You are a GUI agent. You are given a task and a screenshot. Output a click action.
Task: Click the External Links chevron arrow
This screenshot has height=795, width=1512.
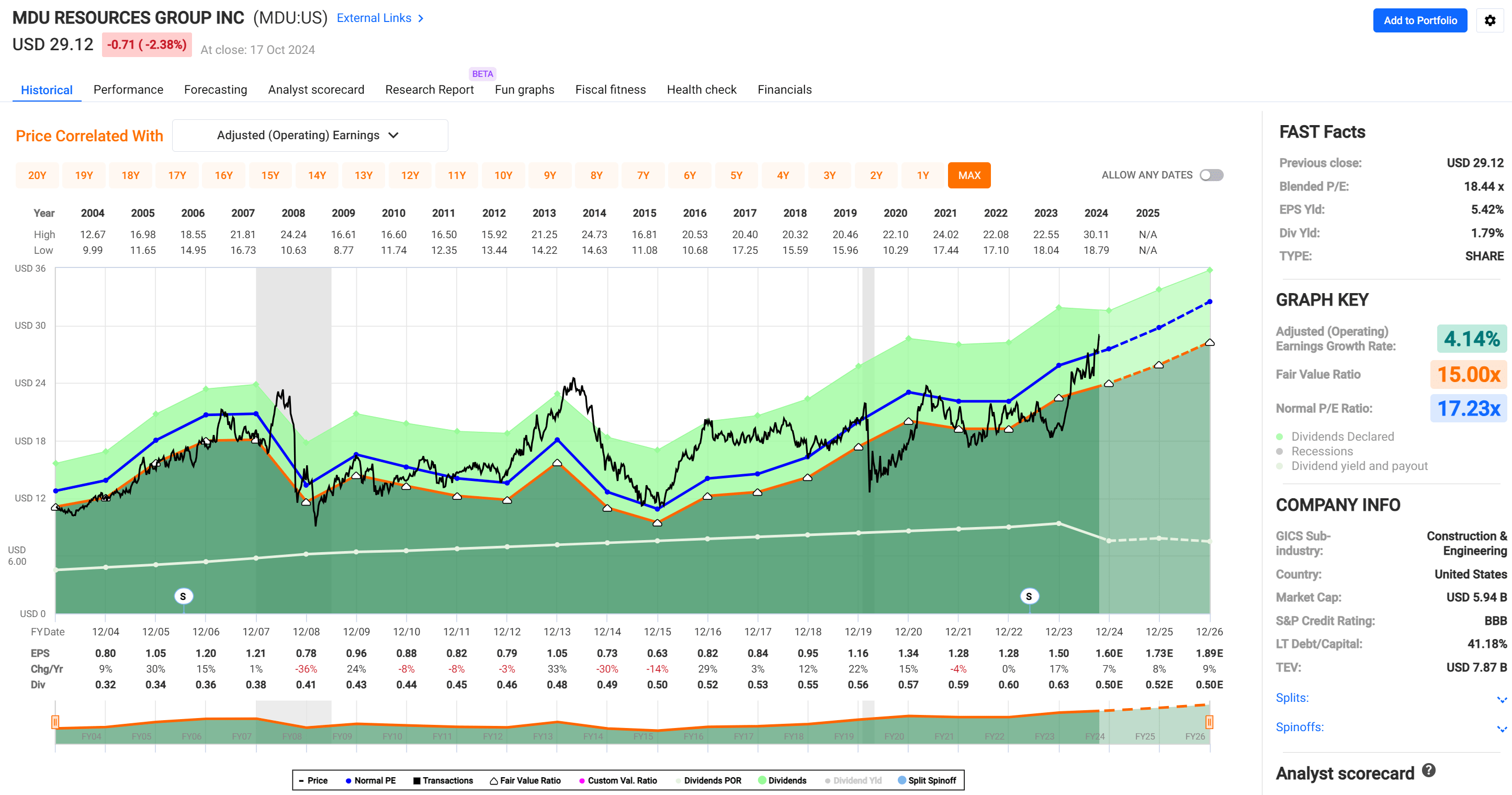[x=421, y=19]
